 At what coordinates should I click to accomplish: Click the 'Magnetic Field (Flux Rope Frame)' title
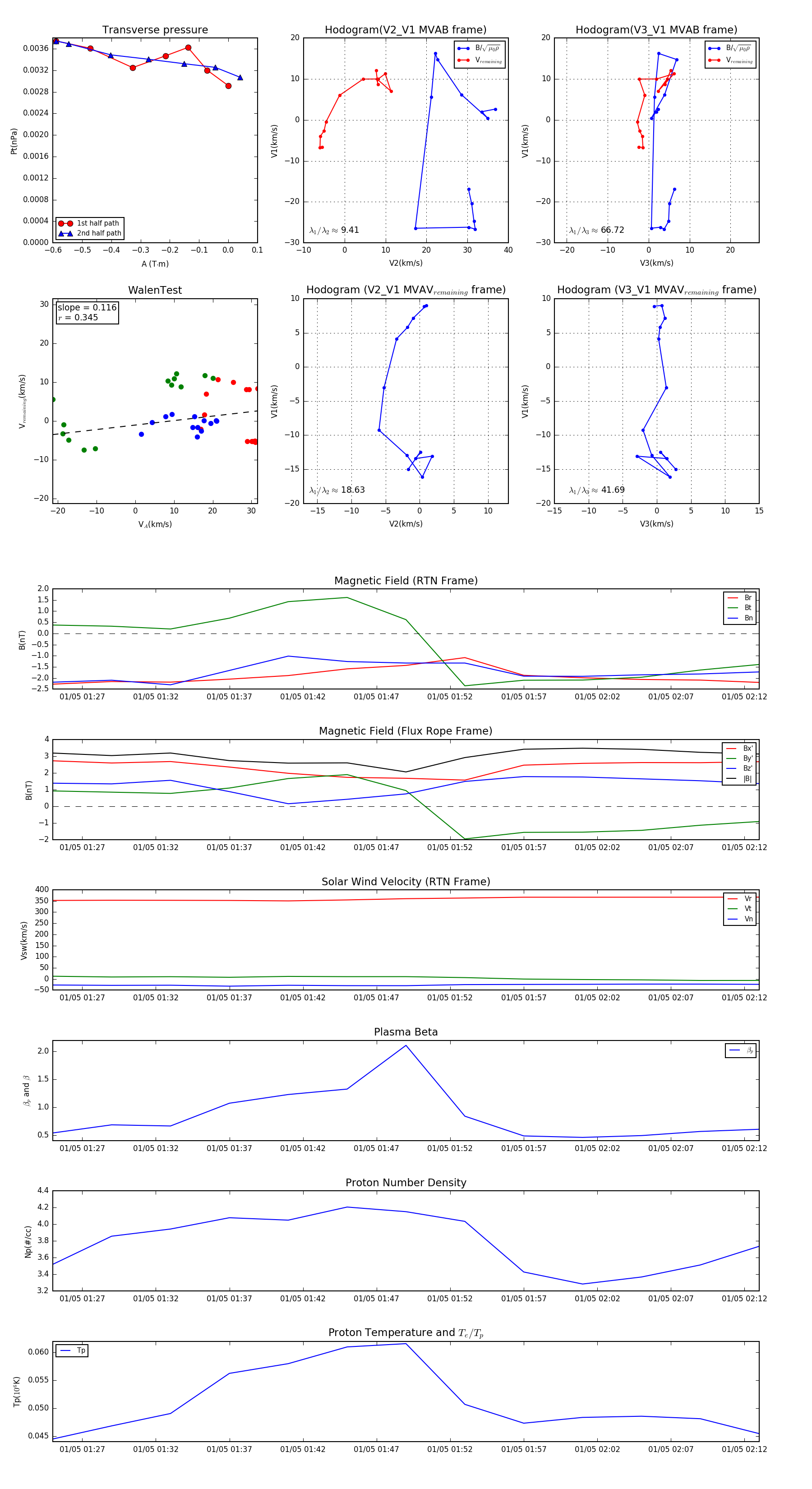pyautogui.click(x=406, y=731)
